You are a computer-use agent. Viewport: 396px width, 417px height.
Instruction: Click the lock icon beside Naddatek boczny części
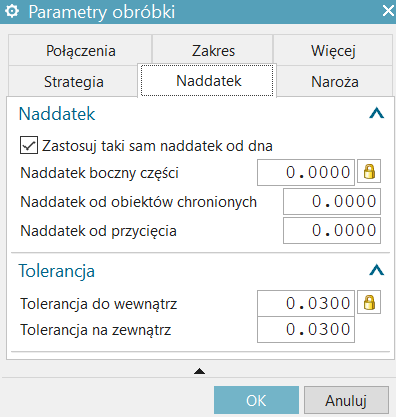369,172
